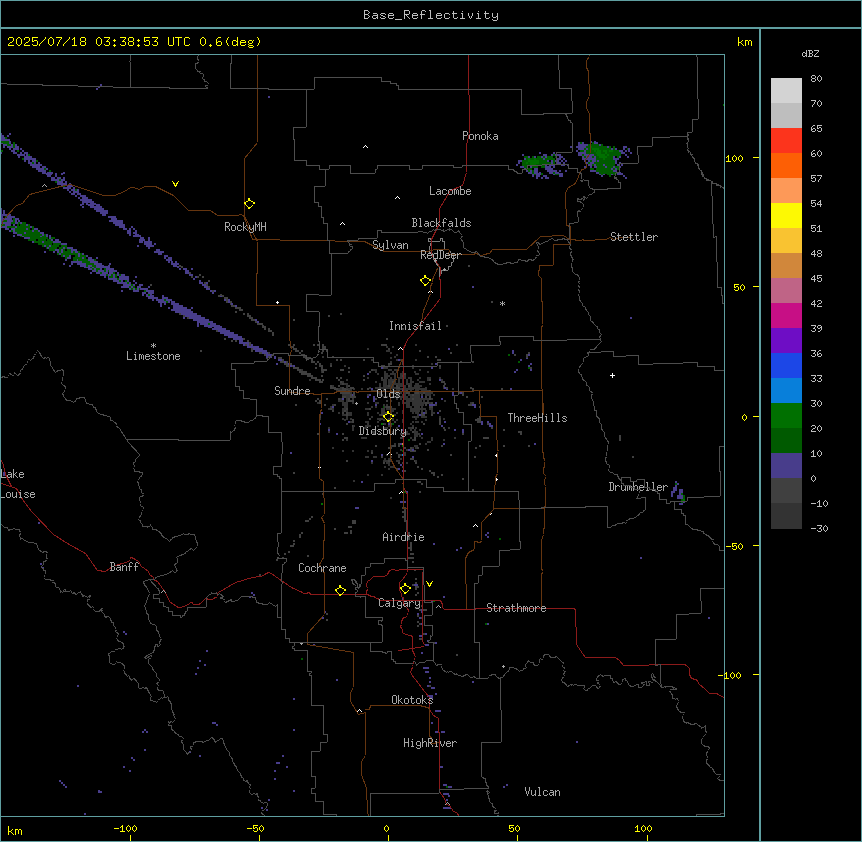
Task: Click the yellow diamond marker at Calgary
Action: (405, 589)
